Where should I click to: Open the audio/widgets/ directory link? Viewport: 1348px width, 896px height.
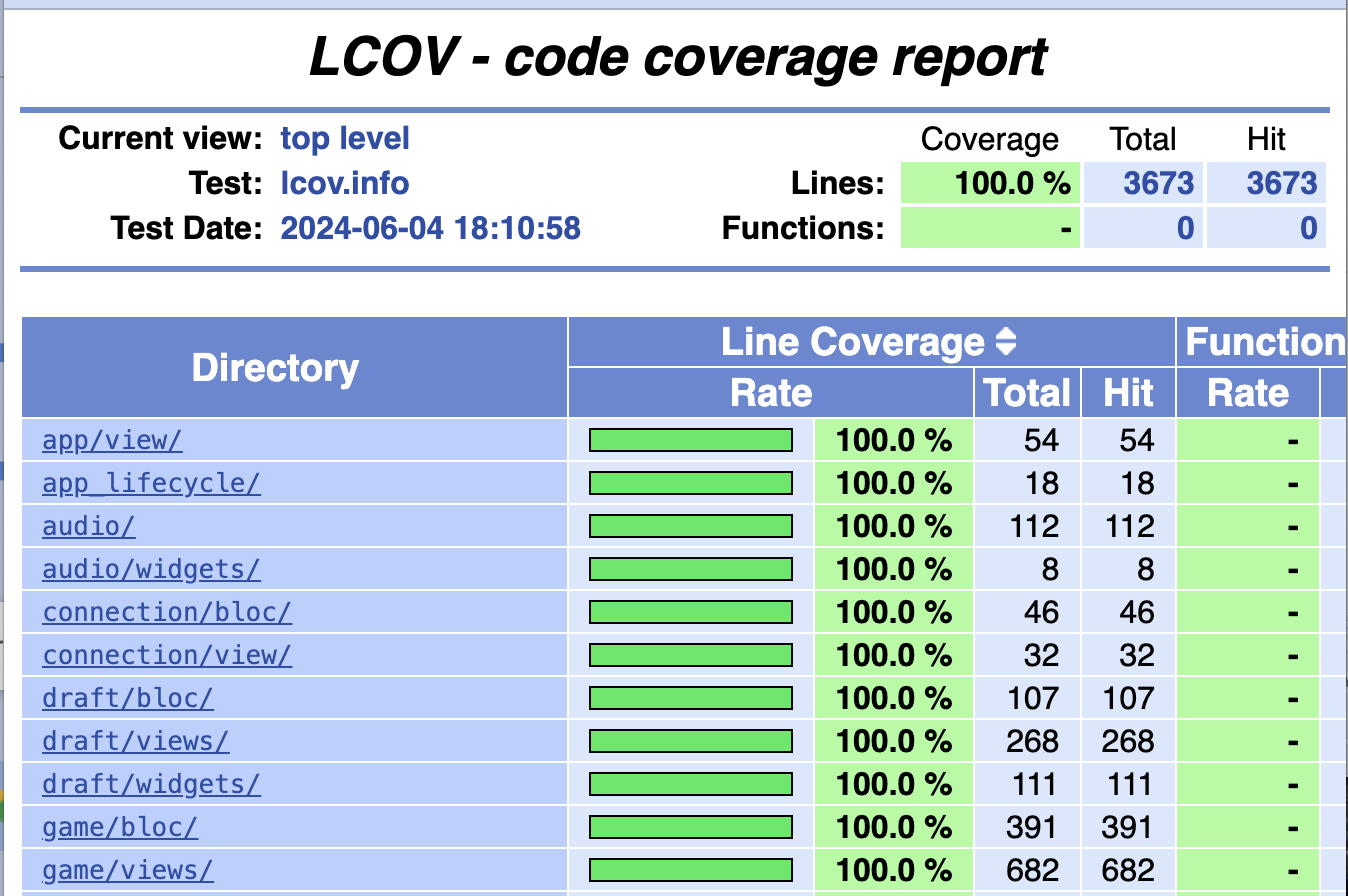[151, 569]
